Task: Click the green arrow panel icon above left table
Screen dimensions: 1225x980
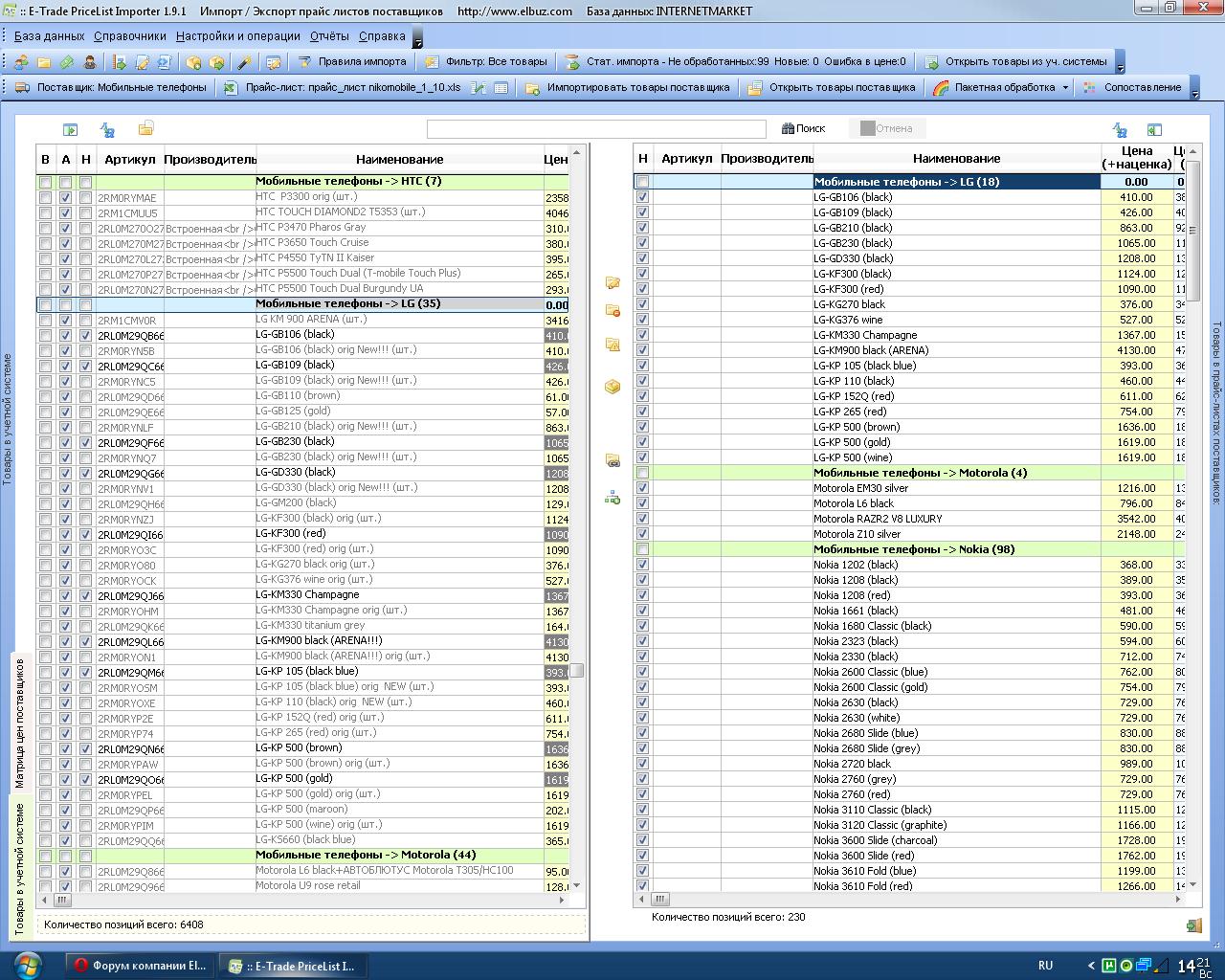Action: pyautogui.click(x=70, y=129)
